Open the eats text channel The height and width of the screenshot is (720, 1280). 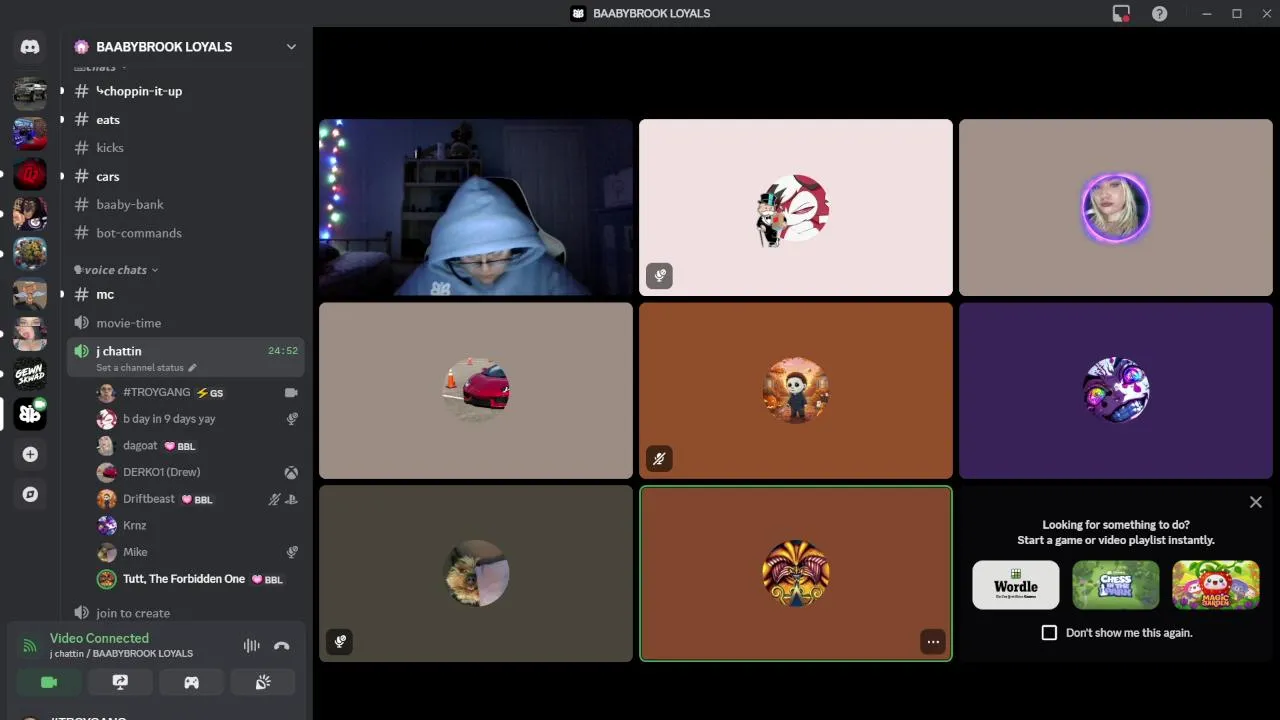[186, 120]
